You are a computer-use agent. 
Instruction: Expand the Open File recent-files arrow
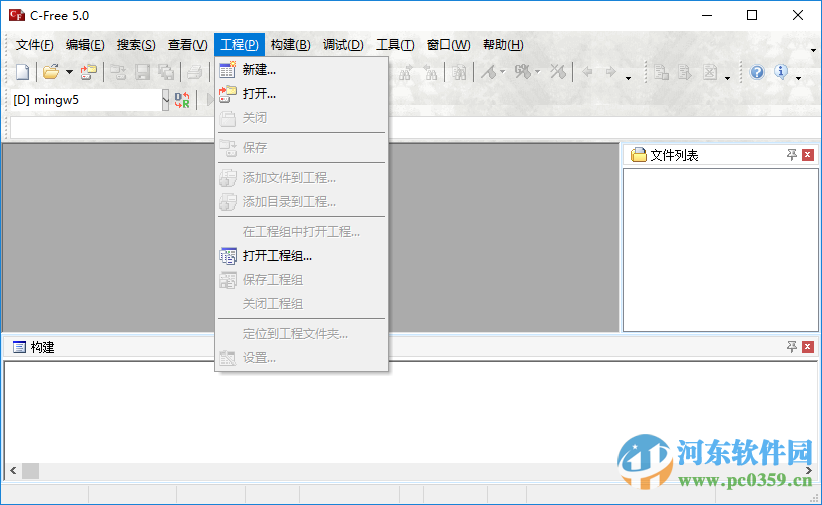coord(69,72)
